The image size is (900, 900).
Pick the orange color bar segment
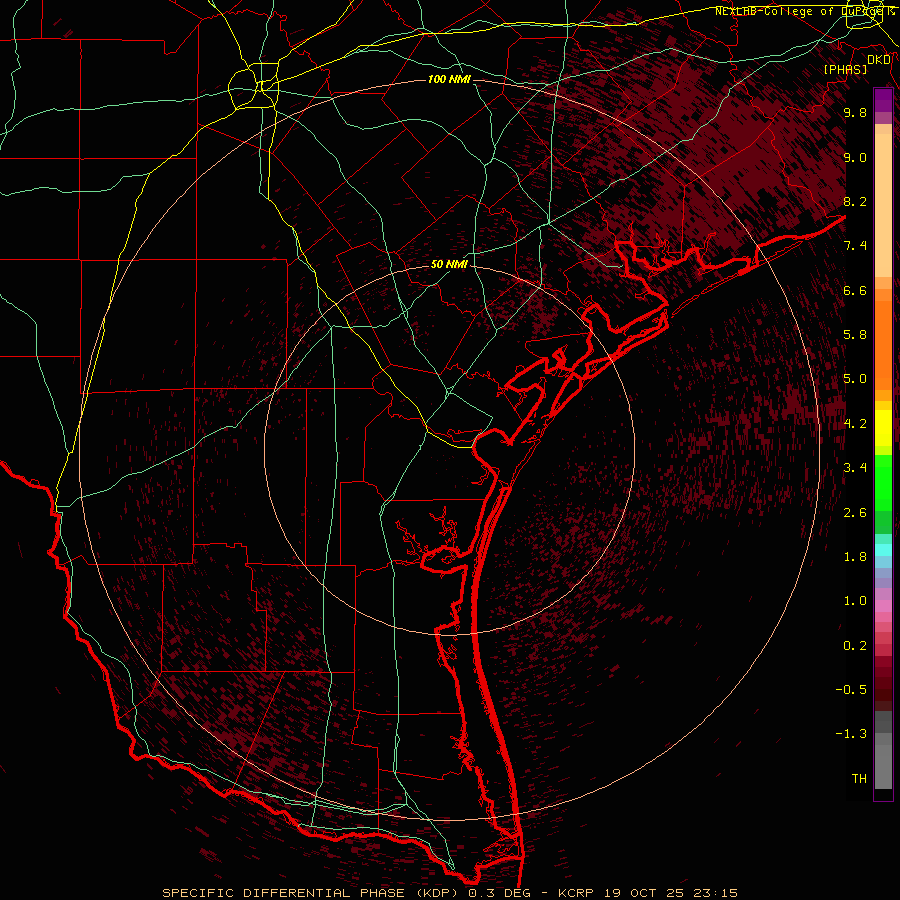click(883, 346)
